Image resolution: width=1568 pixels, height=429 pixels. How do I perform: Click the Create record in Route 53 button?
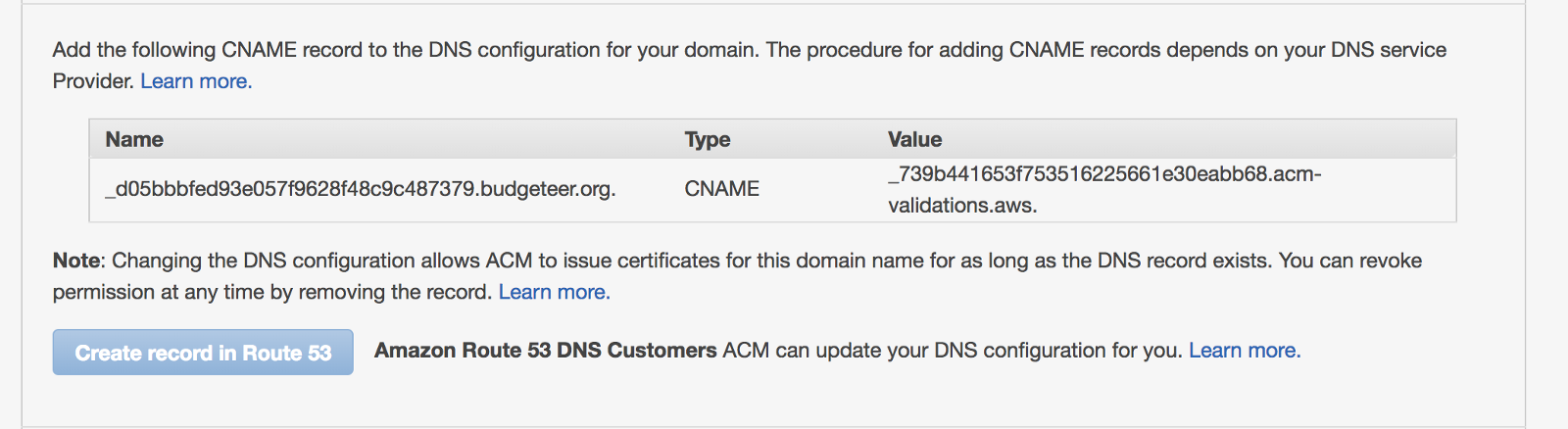click(203, 353)
